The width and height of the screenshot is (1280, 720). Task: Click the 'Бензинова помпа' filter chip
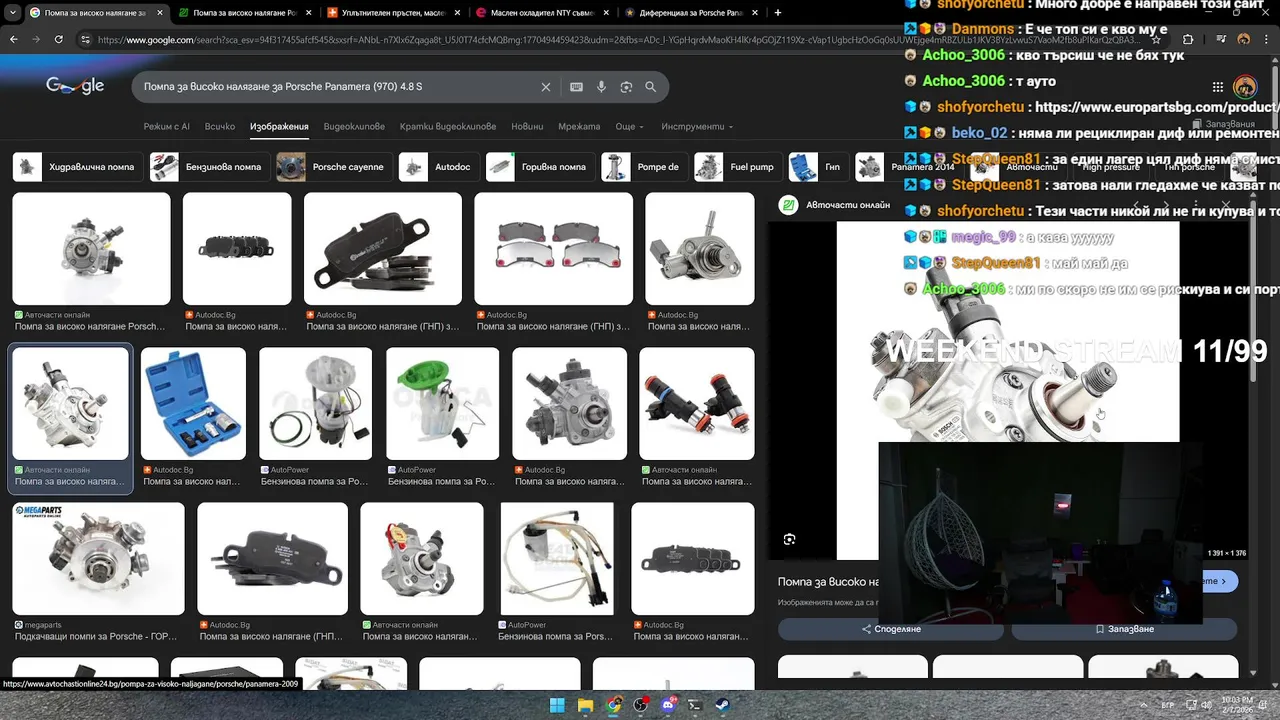(x=209, y=167)
